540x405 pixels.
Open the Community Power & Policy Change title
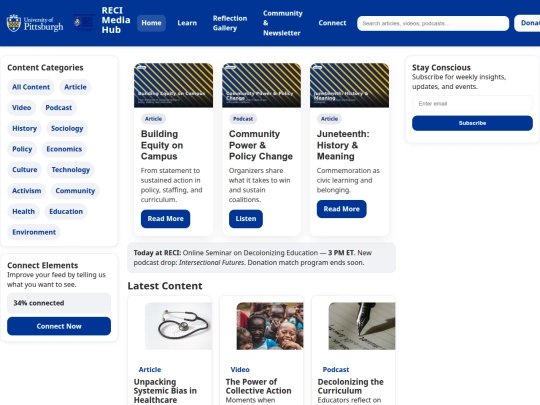(x=261, y=145)
